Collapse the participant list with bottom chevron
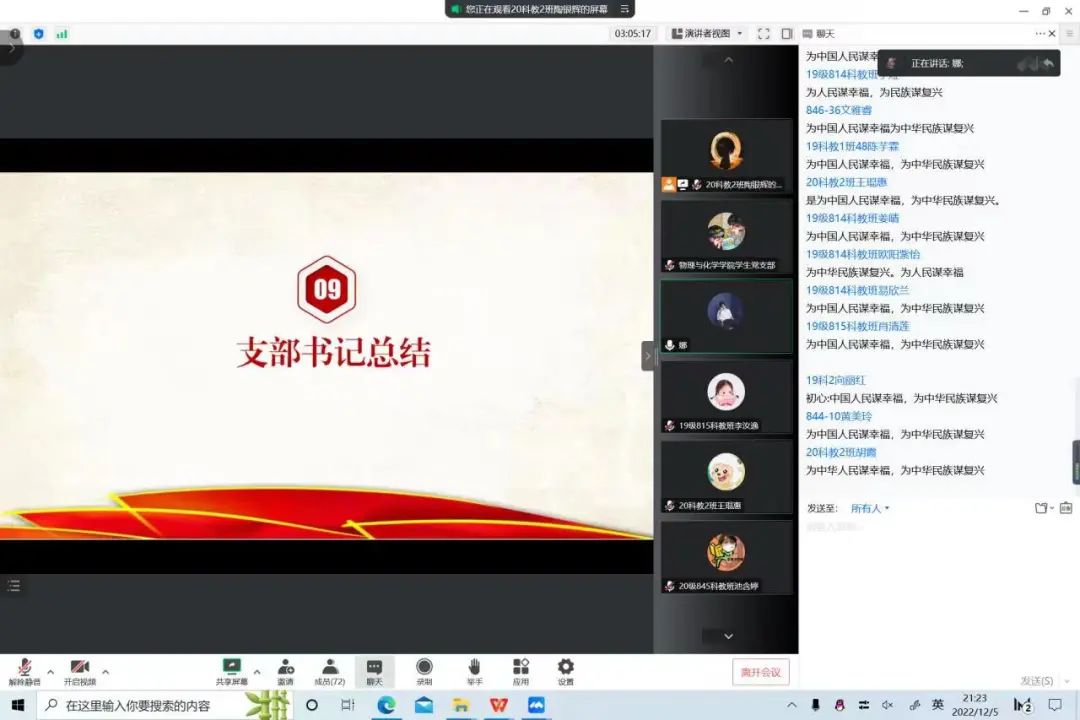This screenshot has height=720, width=1080. (727, 636)
